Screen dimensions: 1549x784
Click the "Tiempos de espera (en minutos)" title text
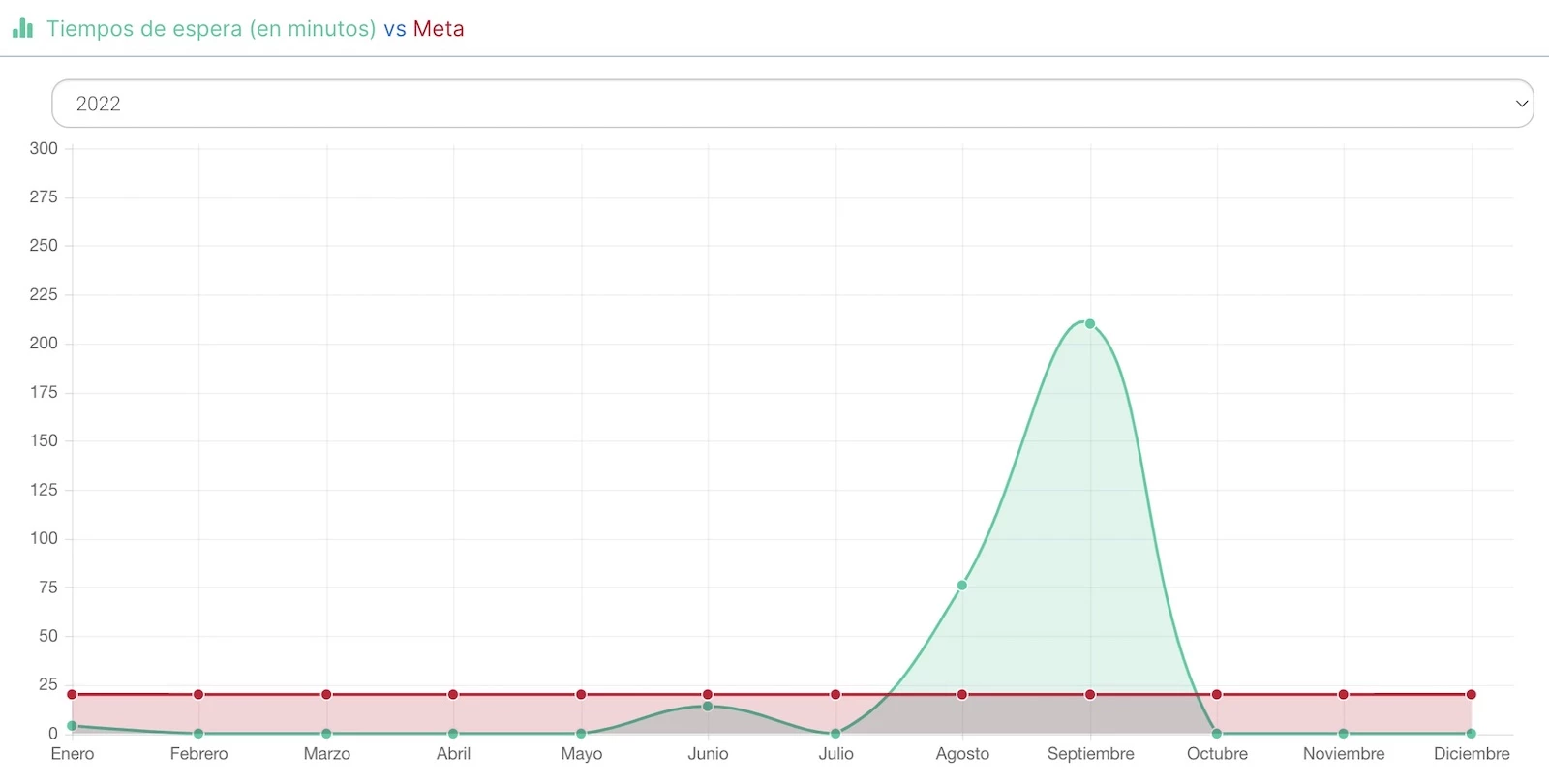pos(211,29)
